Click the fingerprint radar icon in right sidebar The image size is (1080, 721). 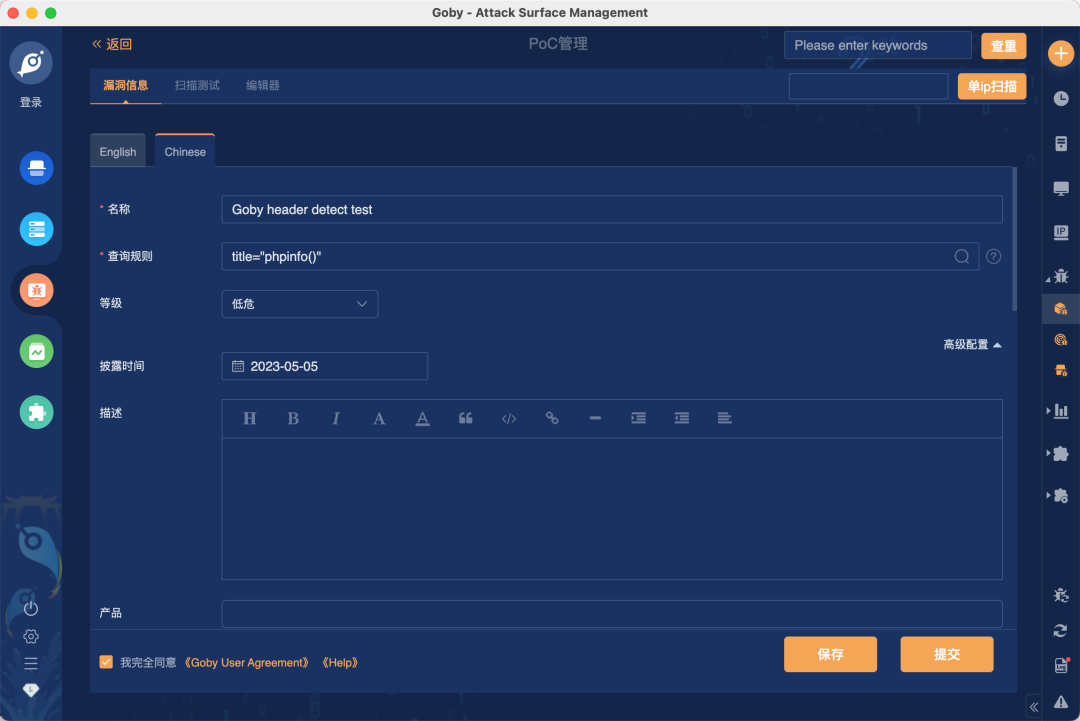pos(1061,339)
